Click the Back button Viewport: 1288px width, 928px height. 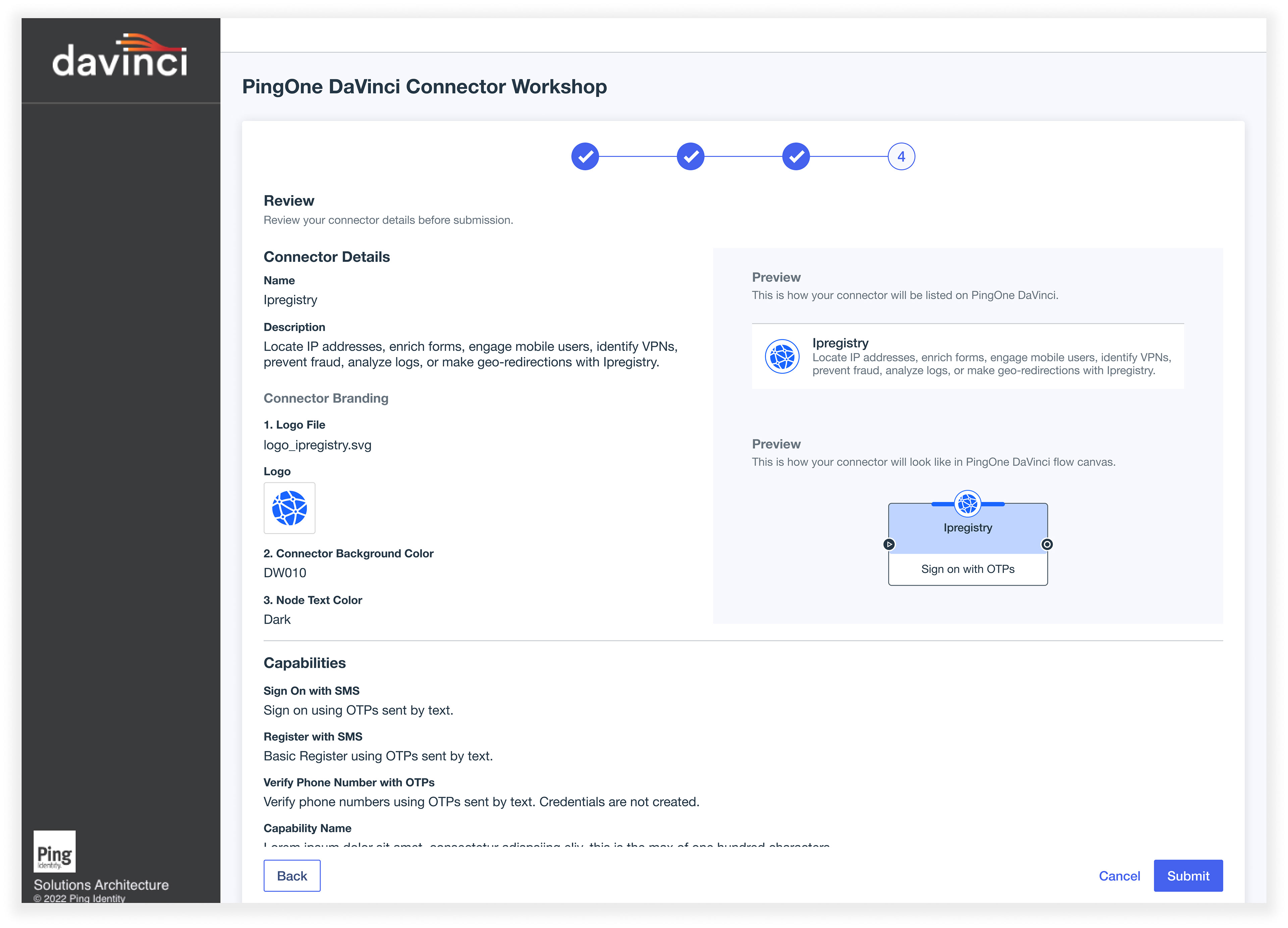pos(292,875)
